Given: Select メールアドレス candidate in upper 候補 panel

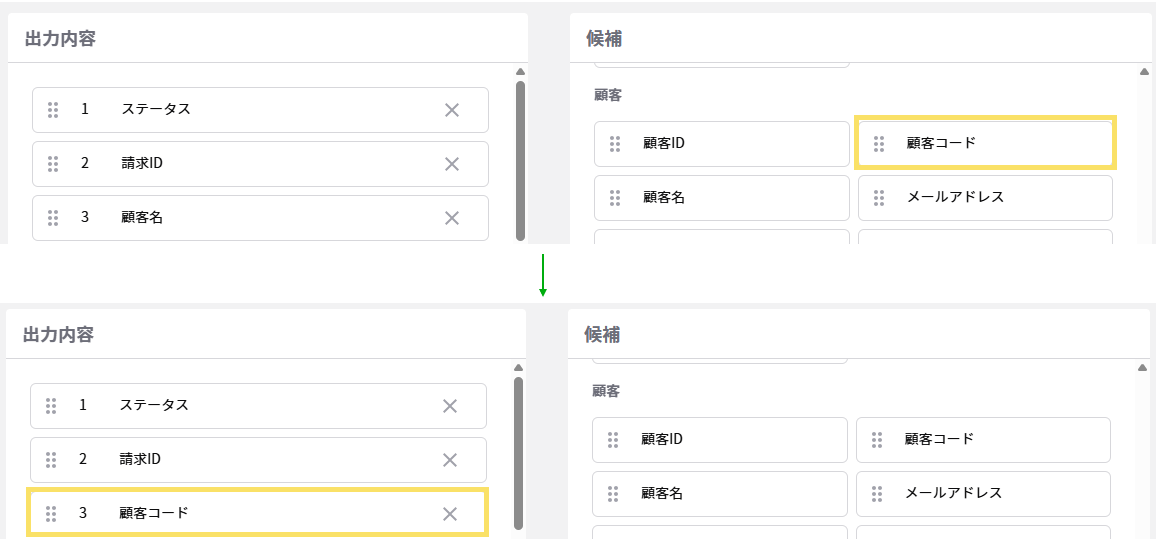Looking at the screenshot, I should tap(985, 198).
